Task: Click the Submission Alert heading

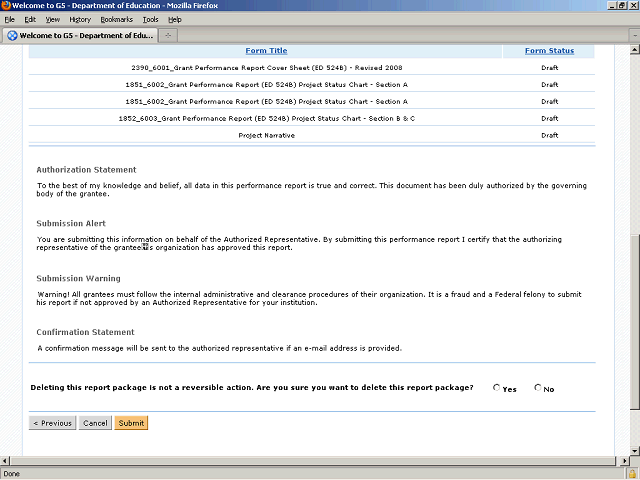Action: [71, 224]
